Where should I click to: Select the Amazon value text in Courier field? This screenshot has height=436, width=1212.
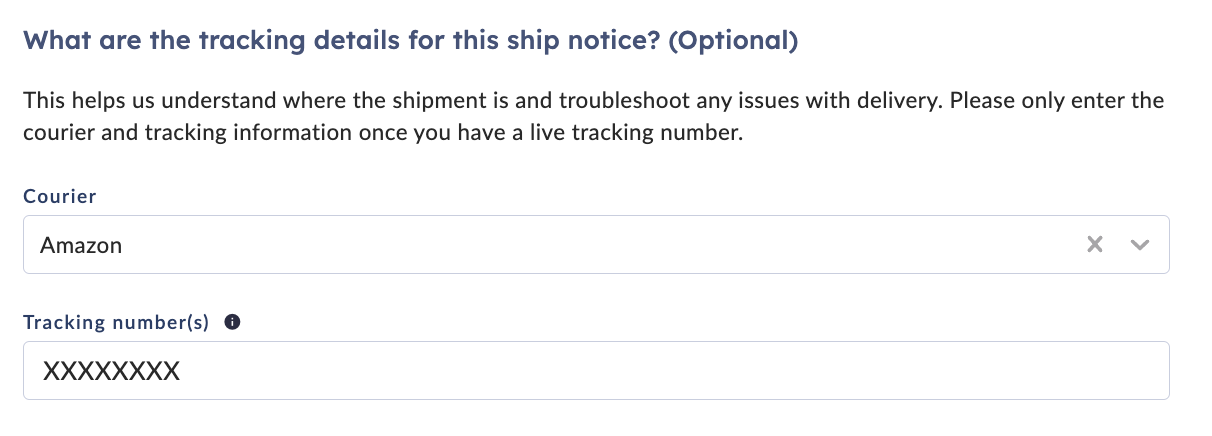tap(81, 245)
